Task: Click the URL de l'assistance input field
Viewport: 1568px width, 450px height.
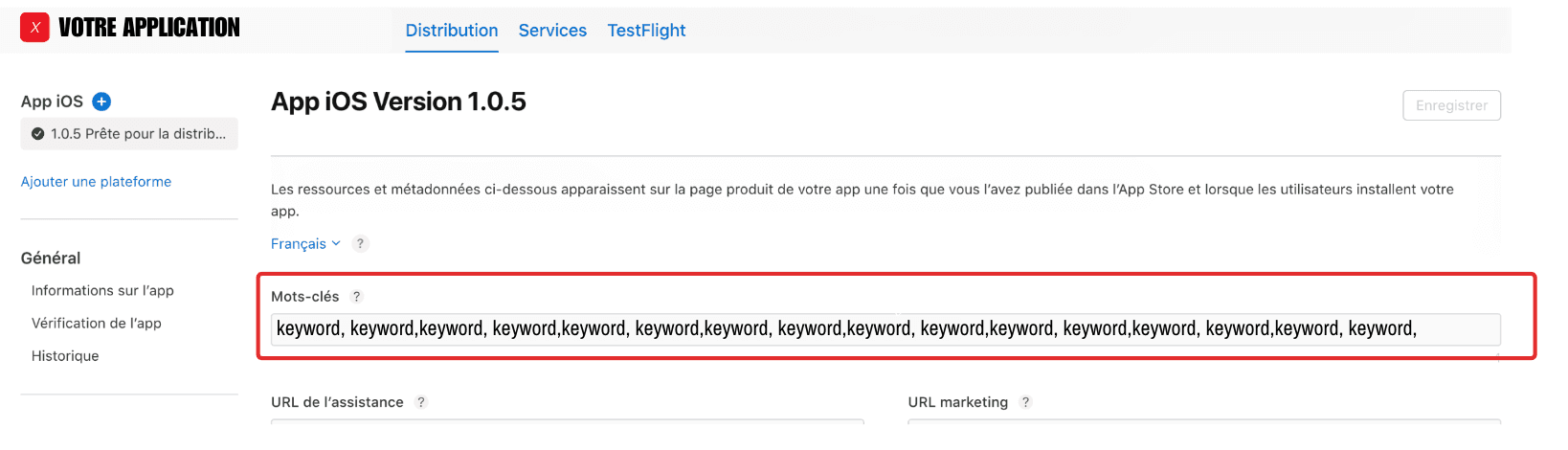Action: coord(567,422)
